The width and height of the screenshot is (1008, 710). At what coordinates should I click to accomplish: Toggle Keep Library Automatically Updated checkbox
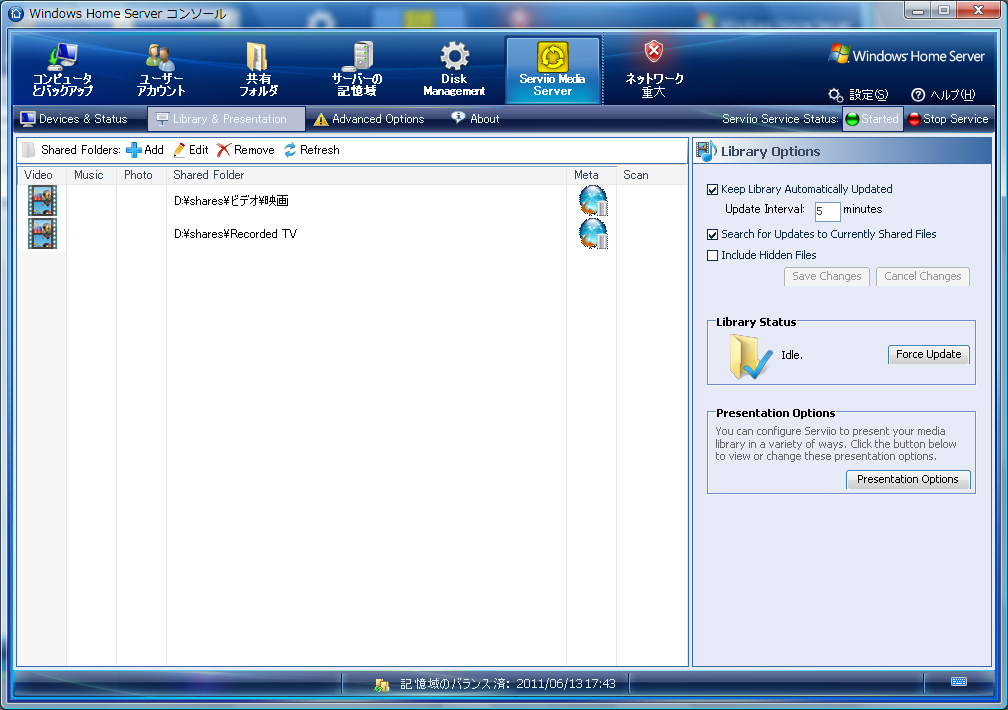(713, 189)
